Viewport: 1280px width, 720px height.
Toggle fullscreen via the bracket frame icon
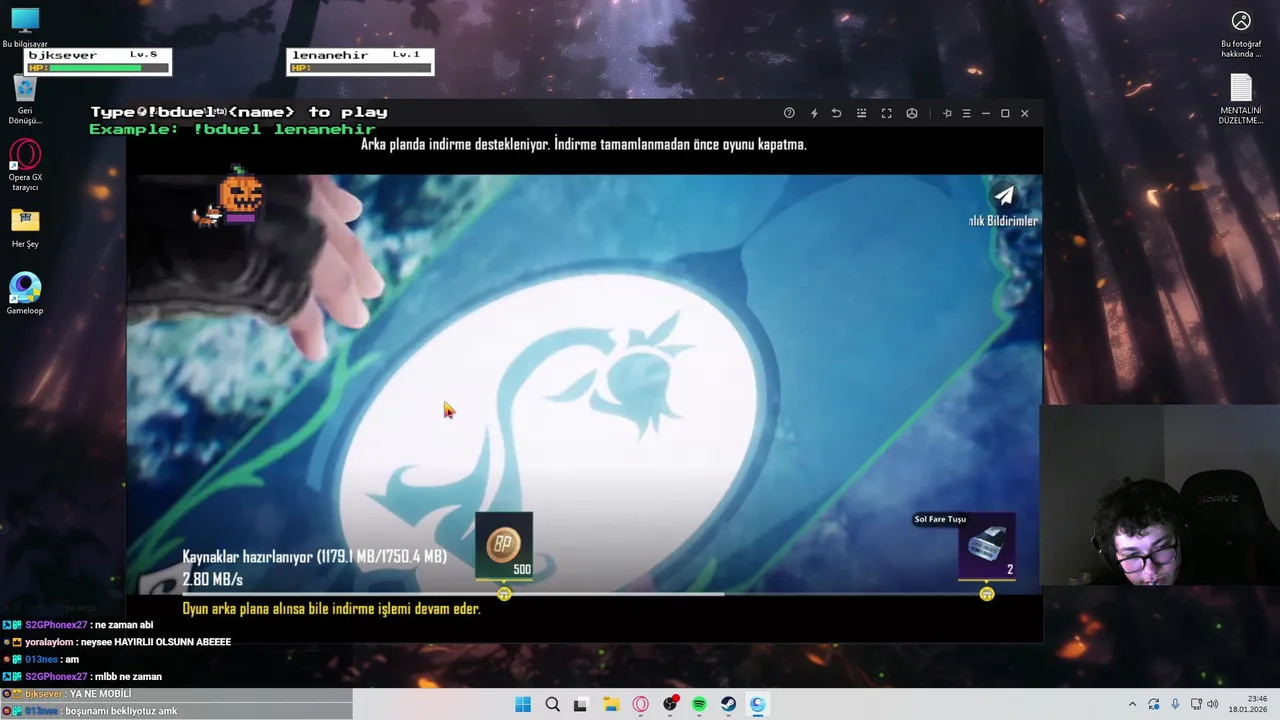pyautogui.click(x=886, y=113)
